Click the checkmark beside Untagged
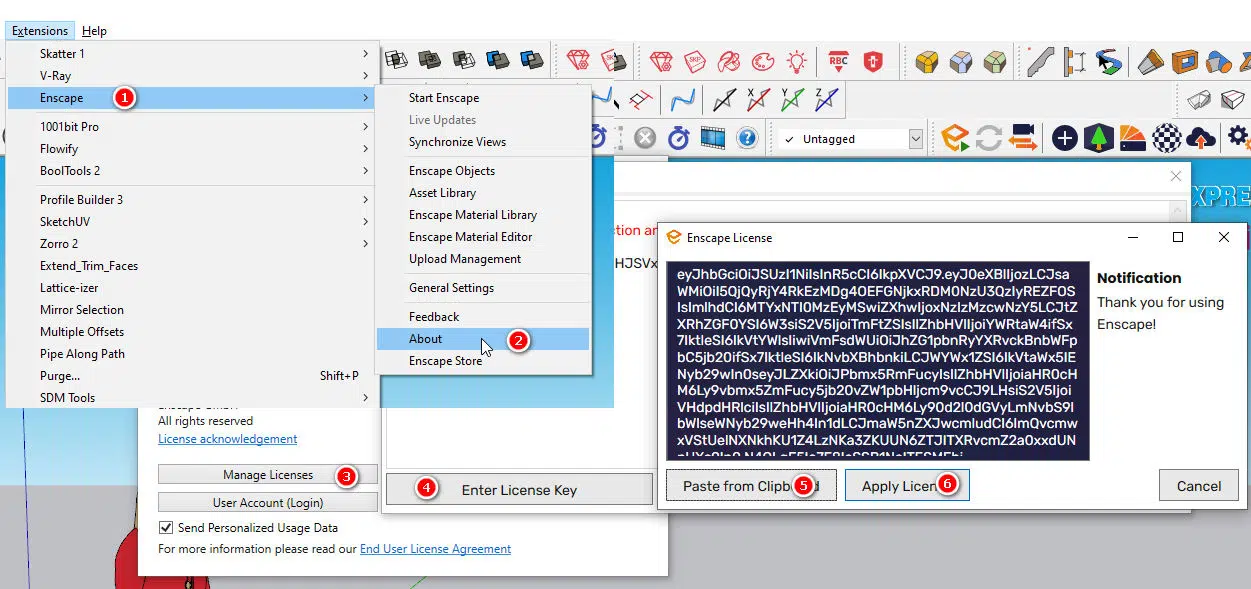Image resolution: width=1251 pixels, height=589 pixels. (789, 138)
